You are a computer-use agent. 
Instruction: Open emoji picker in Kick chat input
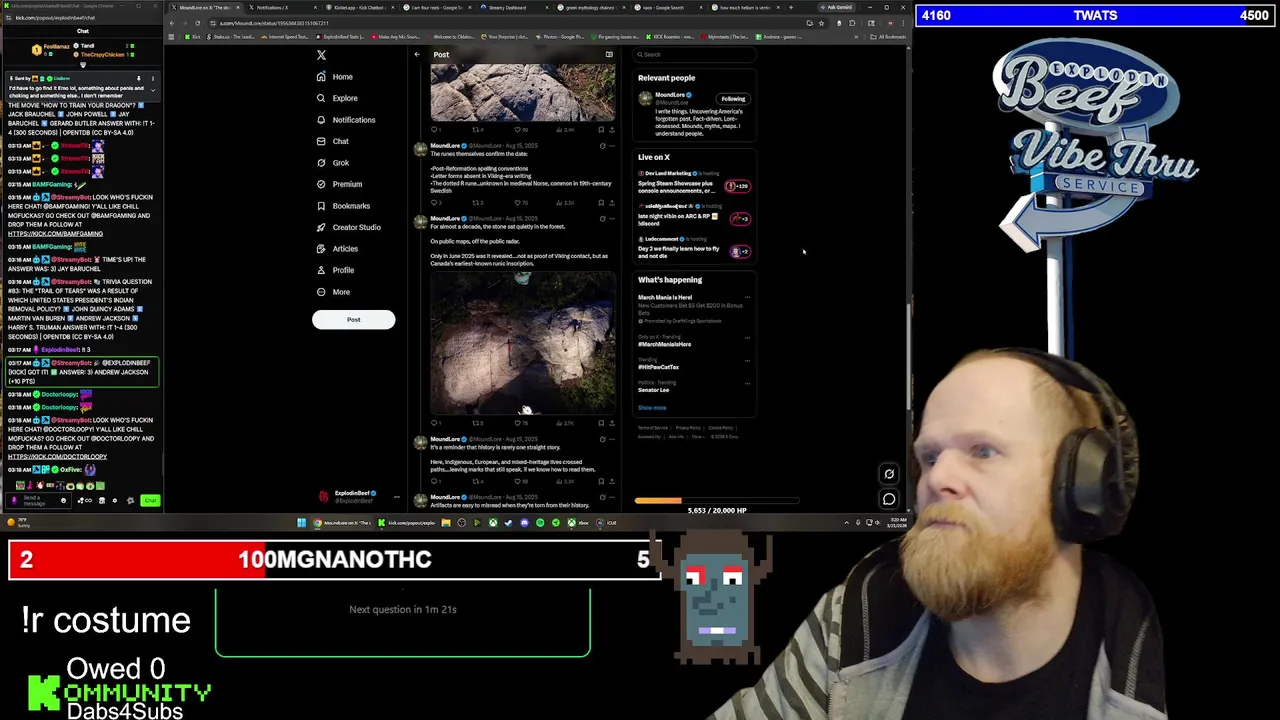(x=64, y=500)
